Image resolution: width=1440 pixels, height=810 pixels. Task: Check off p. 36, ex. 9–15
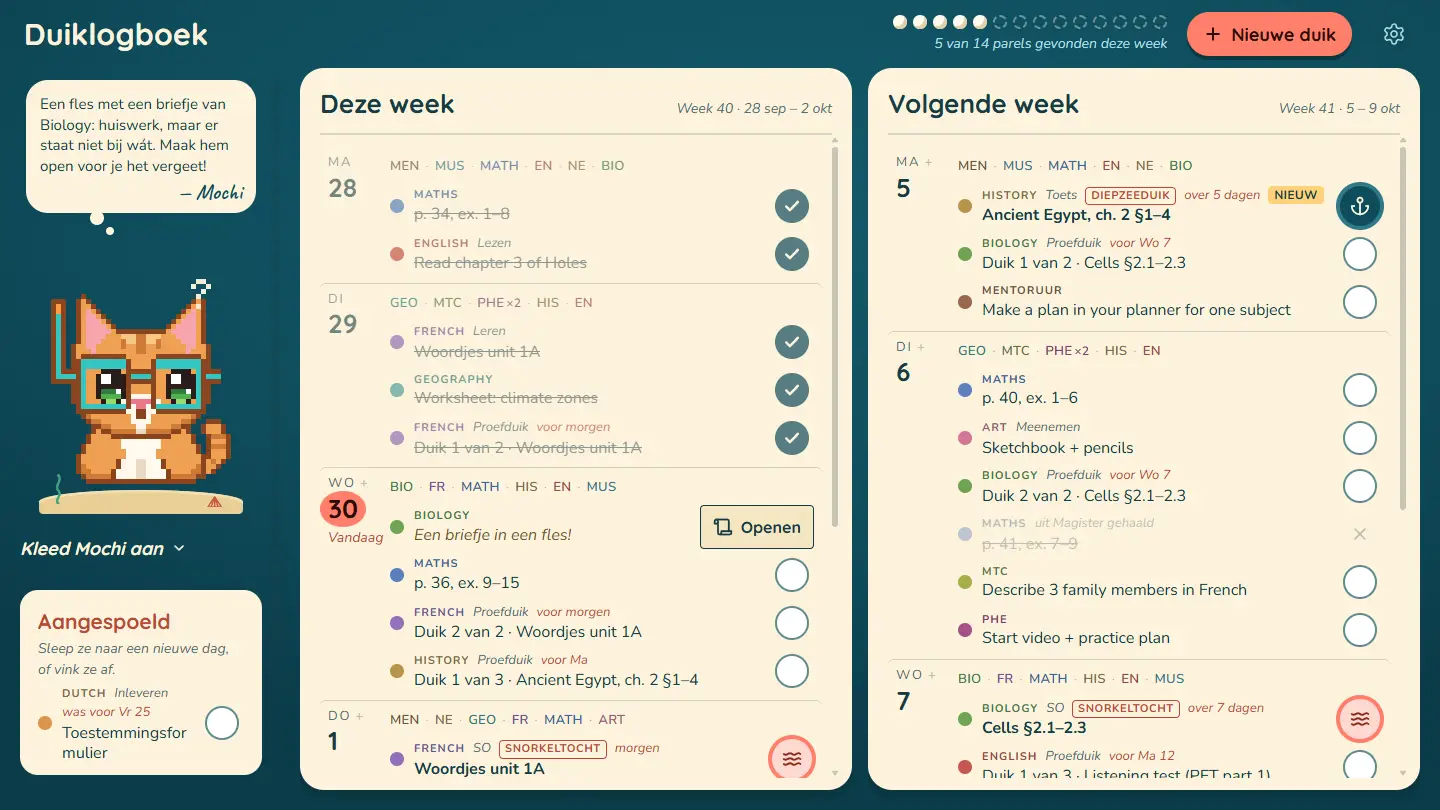(792, 575)
